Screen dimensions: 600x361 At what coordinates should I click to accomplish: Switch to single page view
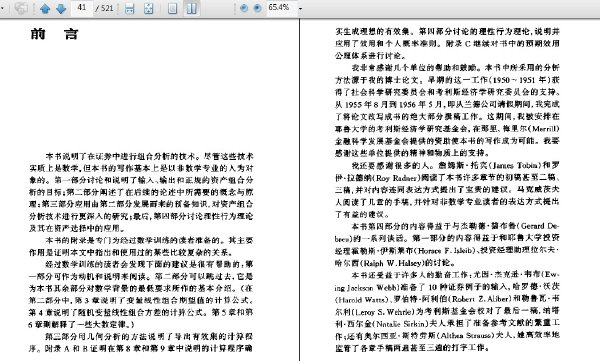(173, 8)
